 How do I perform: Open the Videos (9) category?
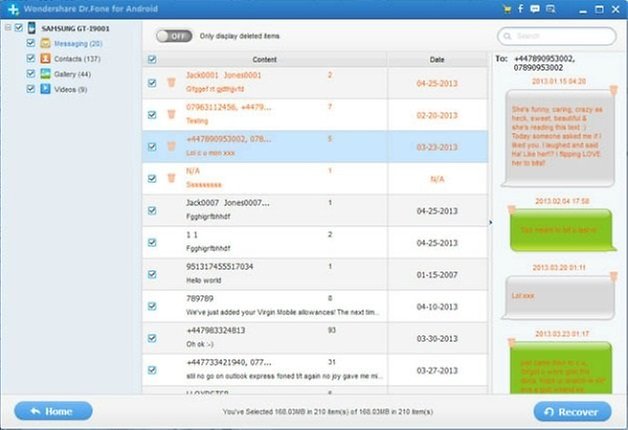(x=70, y=89)
